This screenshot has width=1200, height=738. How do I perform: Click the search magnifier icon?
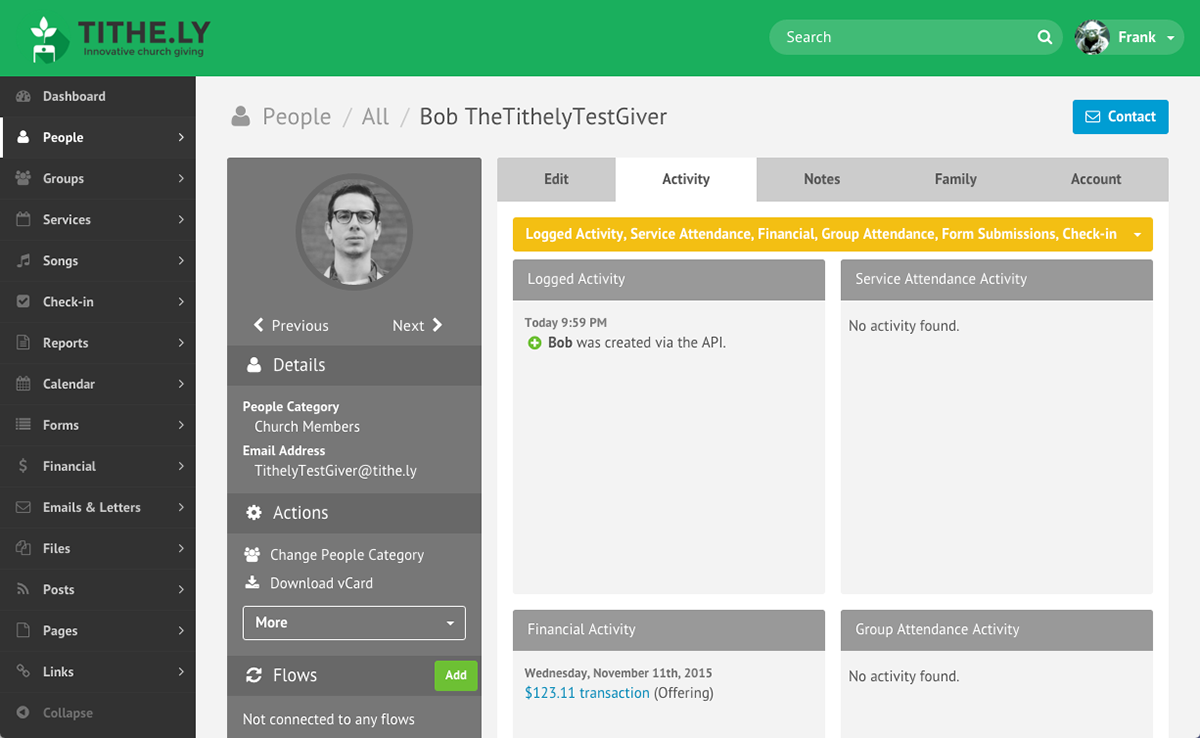tap(1044, 36)
